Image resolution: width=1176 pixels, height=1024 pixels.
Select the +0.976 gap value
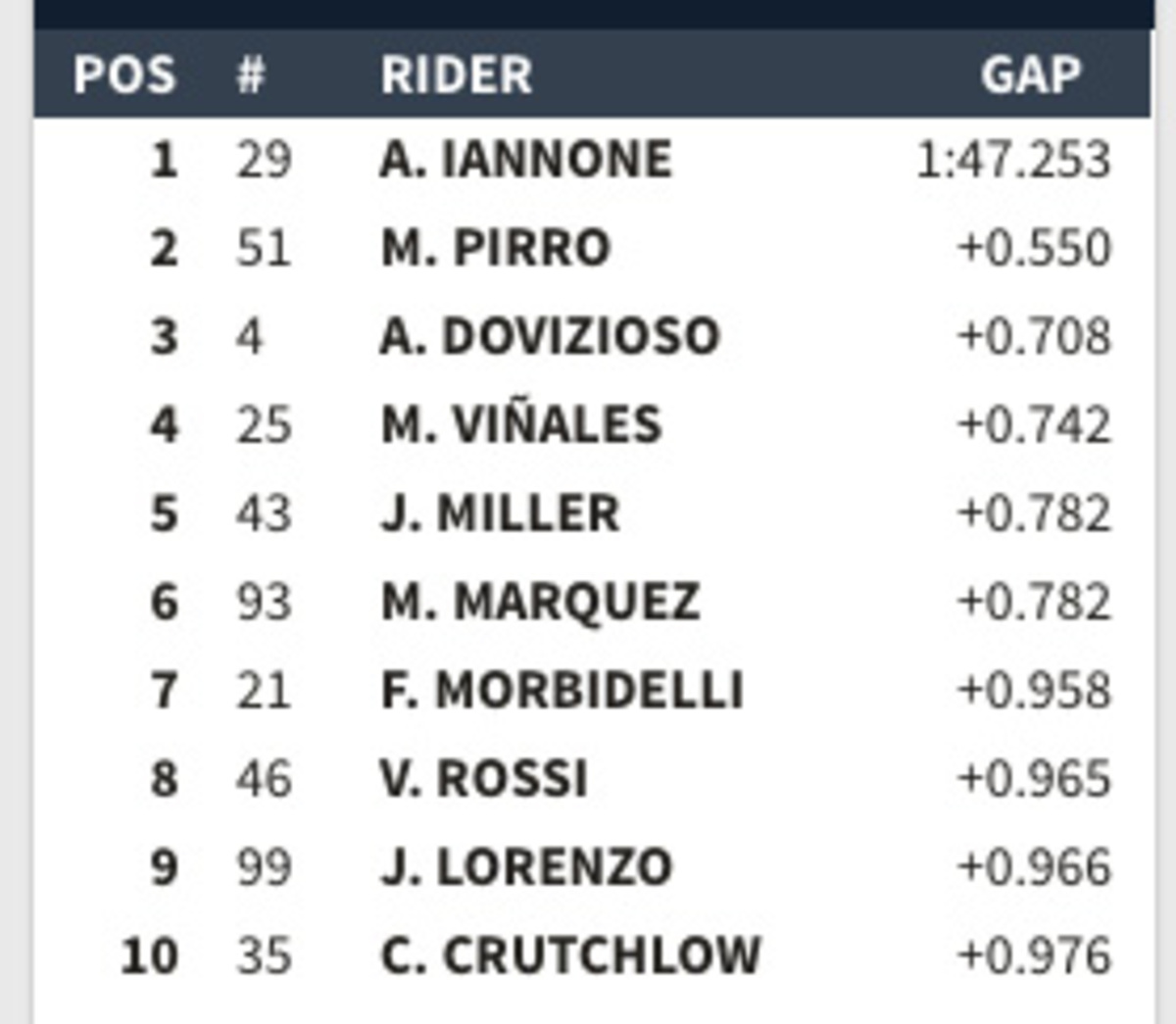click(x=1034, y=955)
